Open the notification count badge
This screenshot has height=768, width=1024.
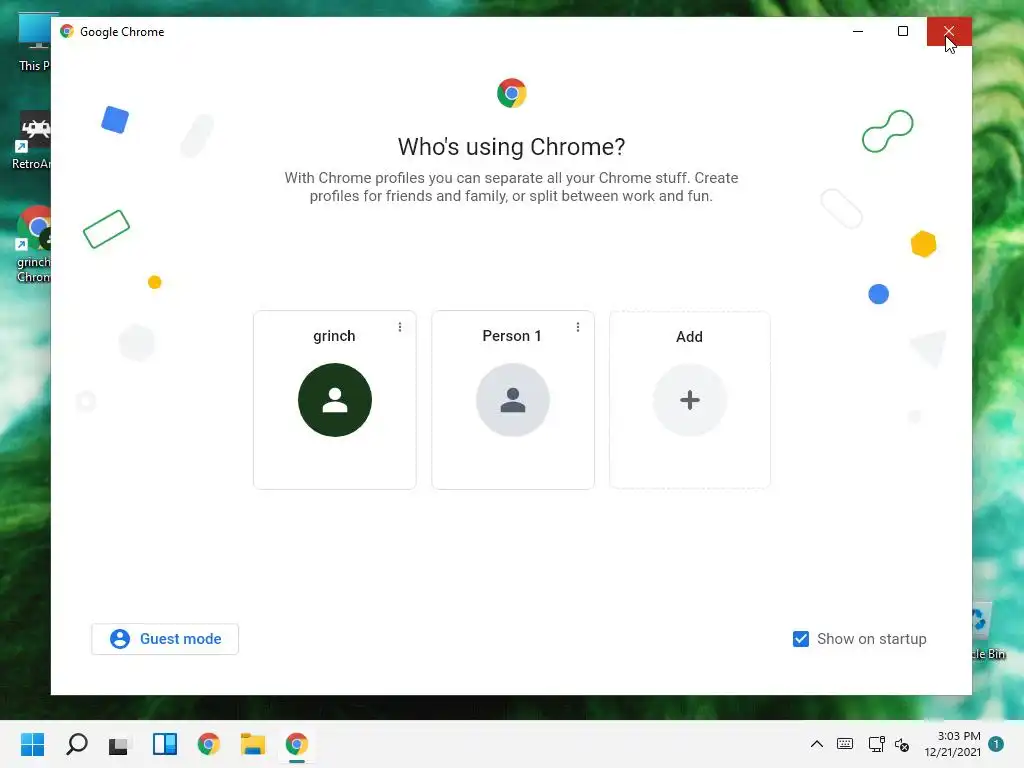click(x=996, y=744)
